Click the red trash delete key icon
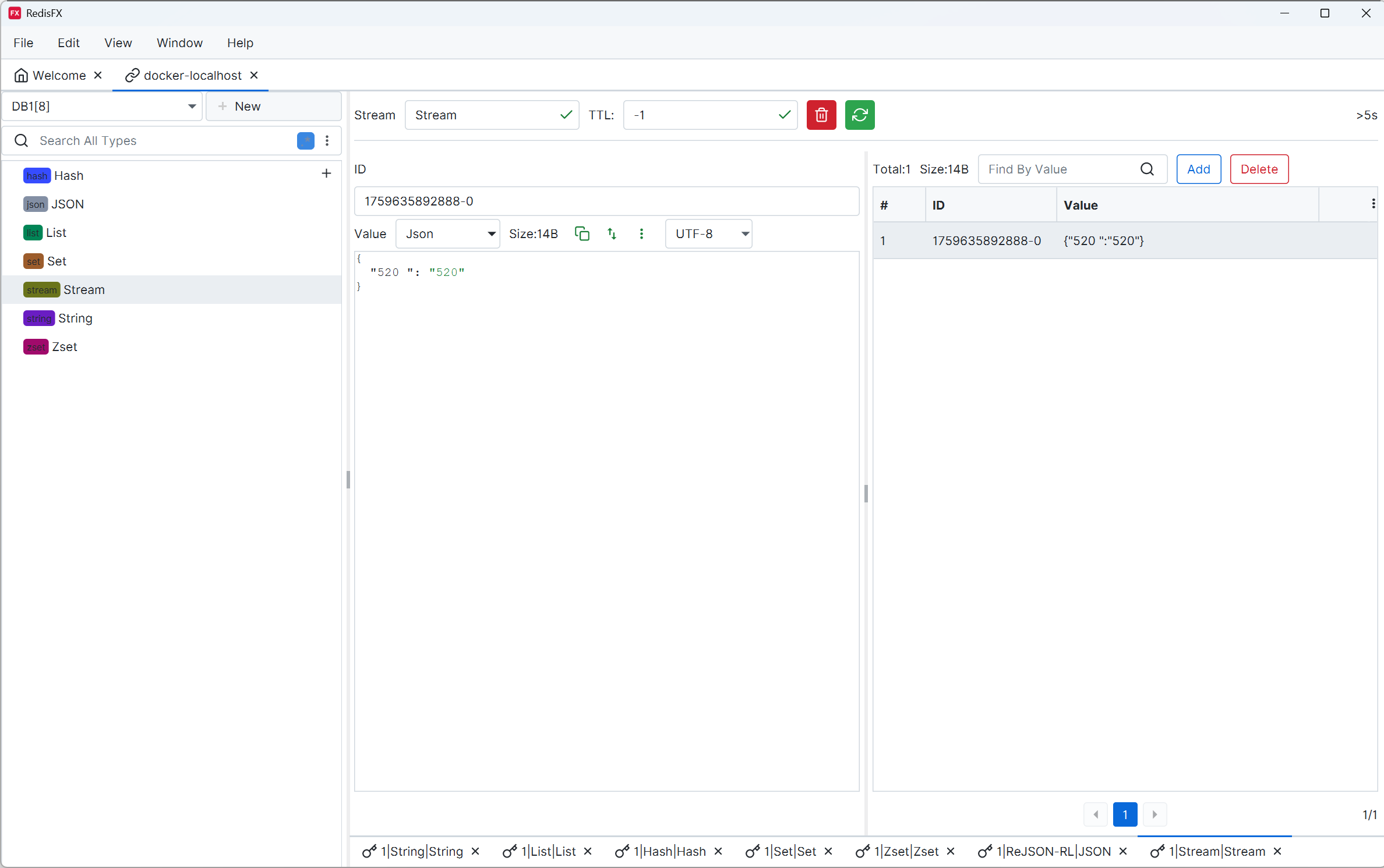 821,115
